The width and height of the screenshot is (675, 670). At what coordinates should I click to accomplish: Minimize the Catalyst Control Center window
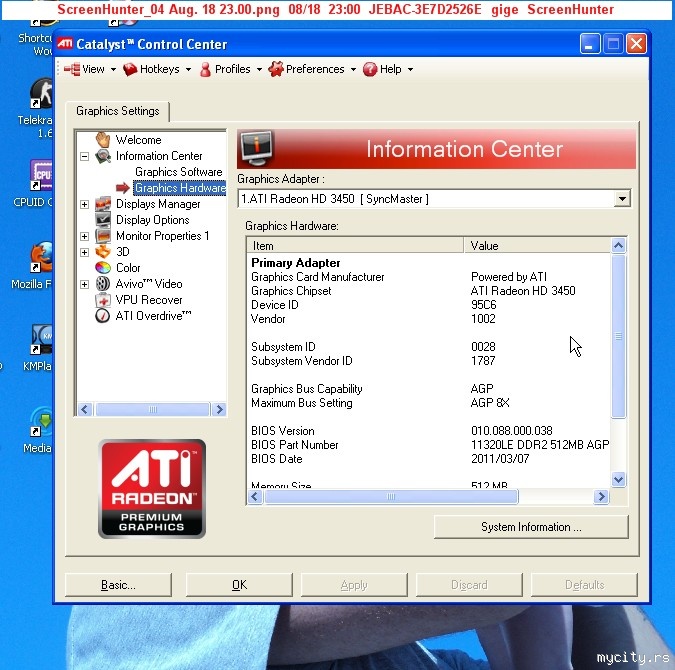click(589, 43)
